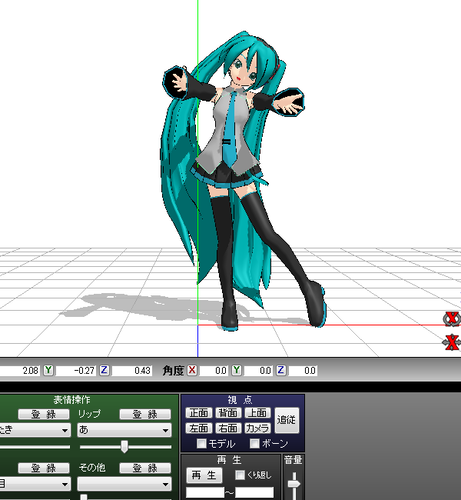This screenshot has width=461, height=500.
Task: Click the 再生 play button
Action: tap(204, 475)
